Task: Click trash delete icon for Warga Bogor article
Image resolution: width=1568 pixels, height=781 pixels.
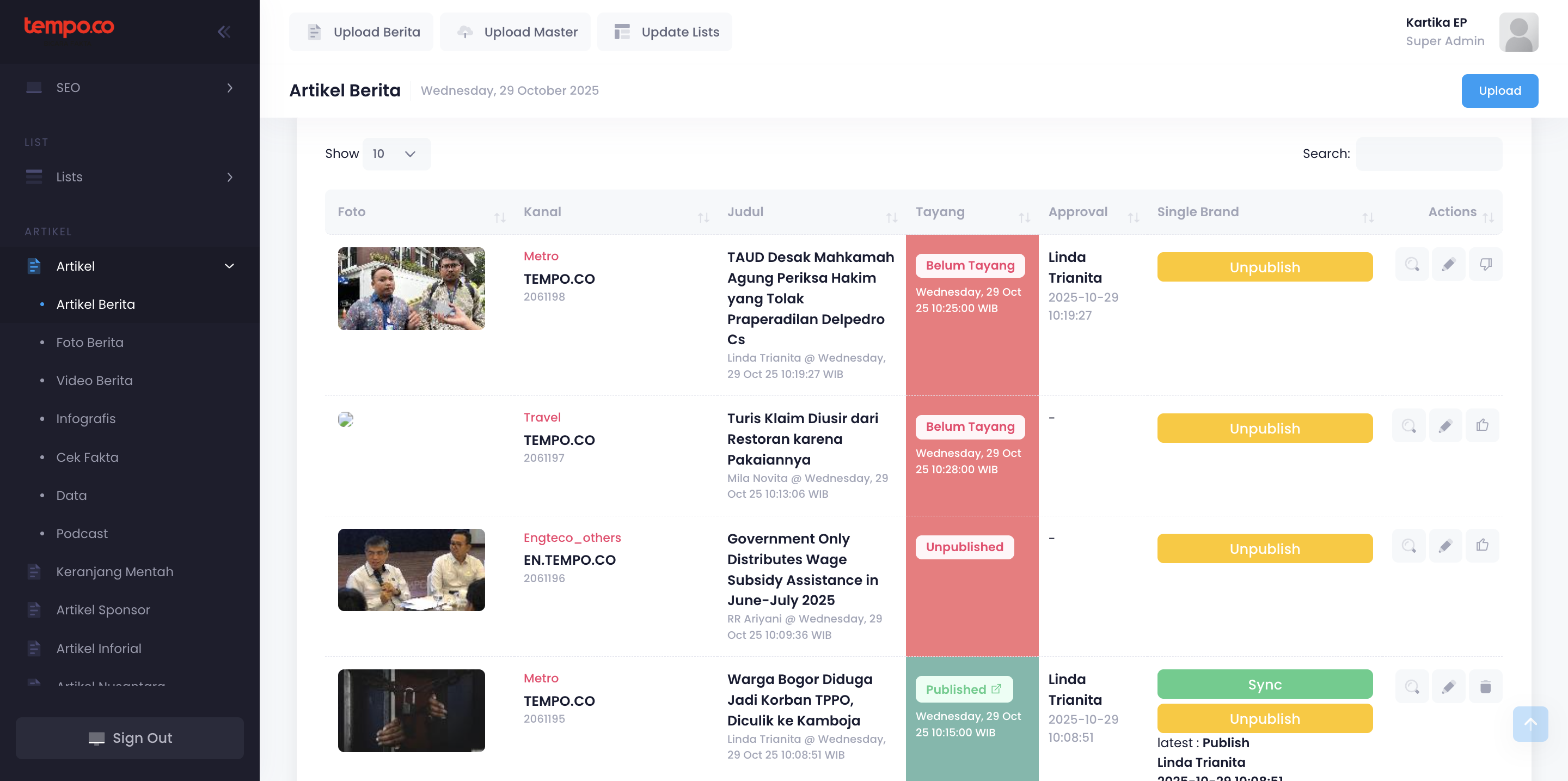Action: [1485, 687]
